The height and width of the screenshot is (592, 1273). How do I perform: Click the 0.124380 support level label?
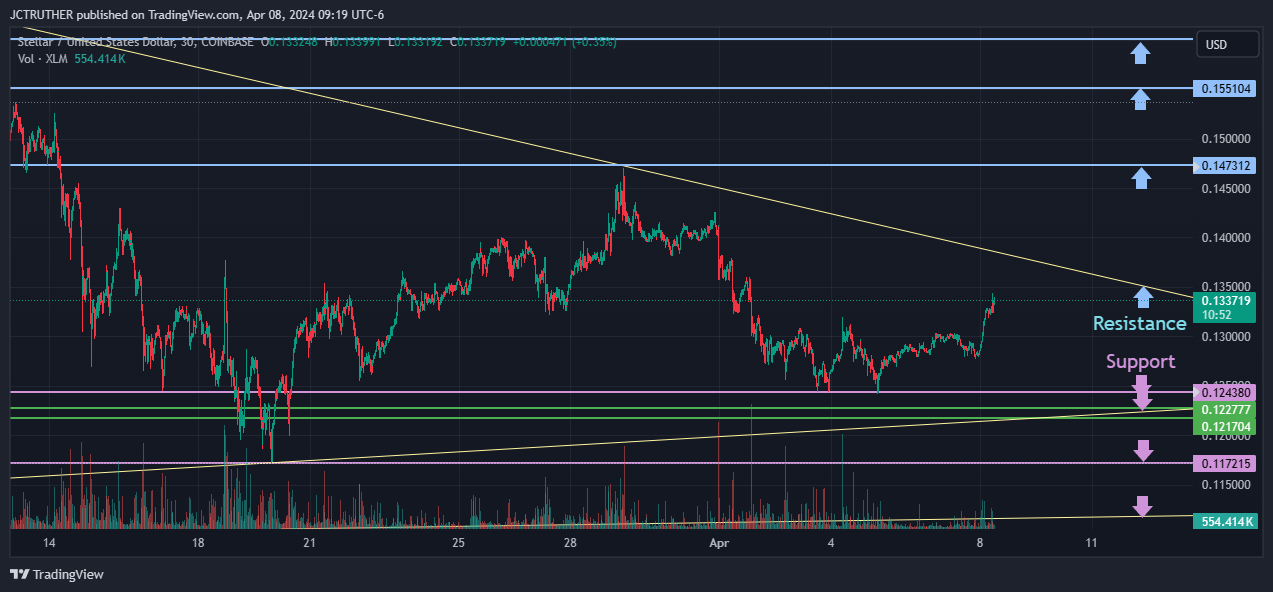(1224, 392)
